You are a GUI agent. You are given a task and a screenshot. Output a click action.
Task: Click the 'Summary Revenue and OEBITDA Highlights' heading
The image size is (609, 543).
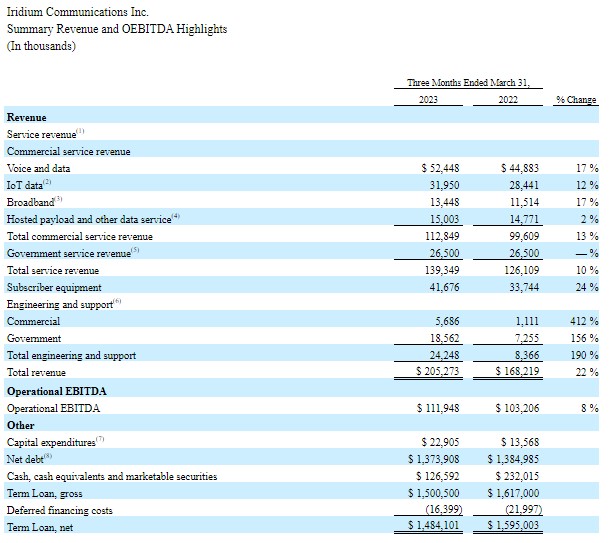point(117,29)
